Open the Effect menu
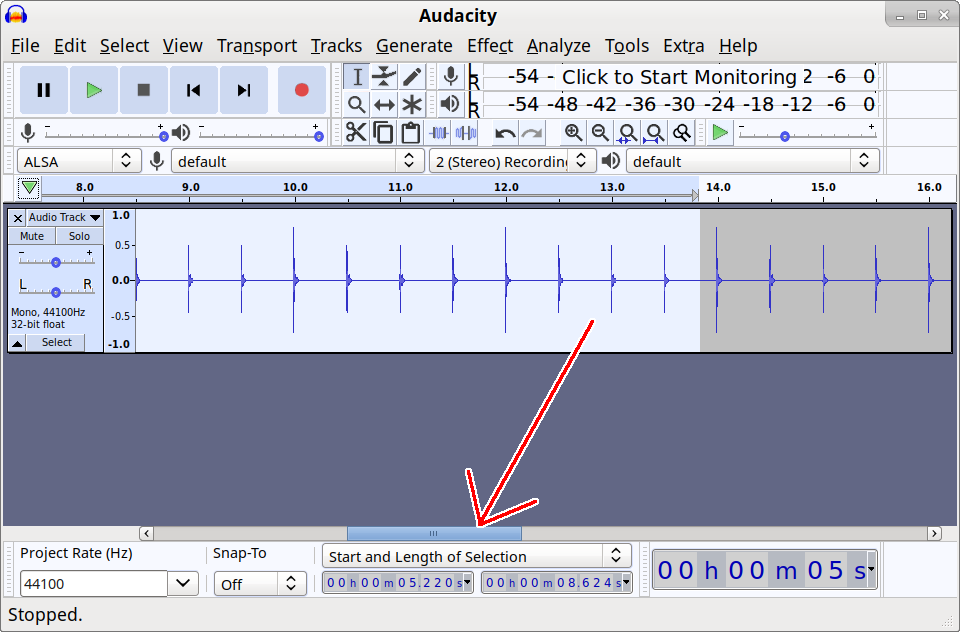960x632 pixels. tap(490, 46)
